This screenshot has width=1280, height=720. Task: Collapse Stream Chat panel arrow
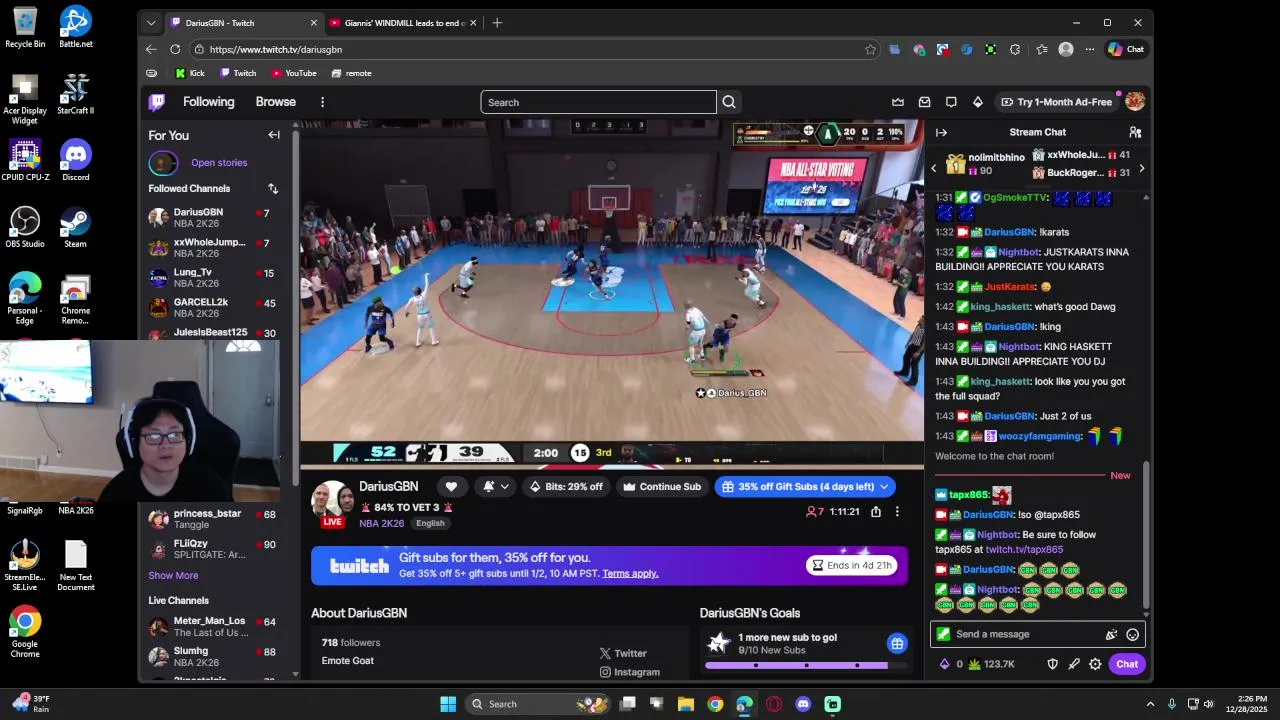coord(941,132)
